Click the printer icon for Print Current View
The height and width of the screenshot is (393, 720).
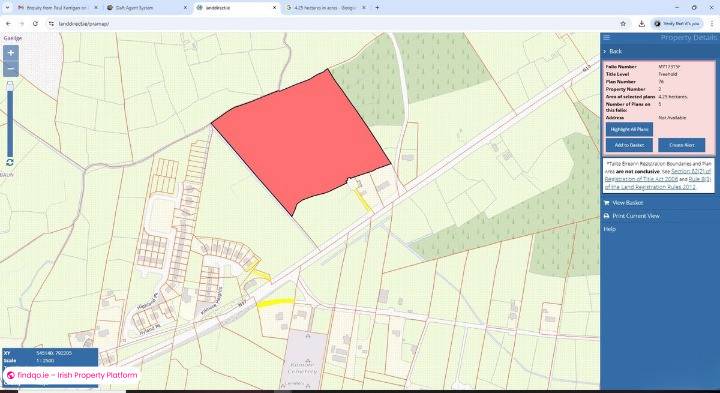click(x=606, y=216)
